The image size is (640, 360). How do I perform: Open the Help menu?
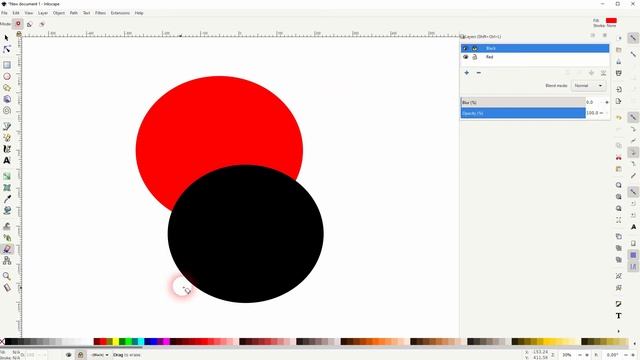pyautogui.click(x=139, y=13)
